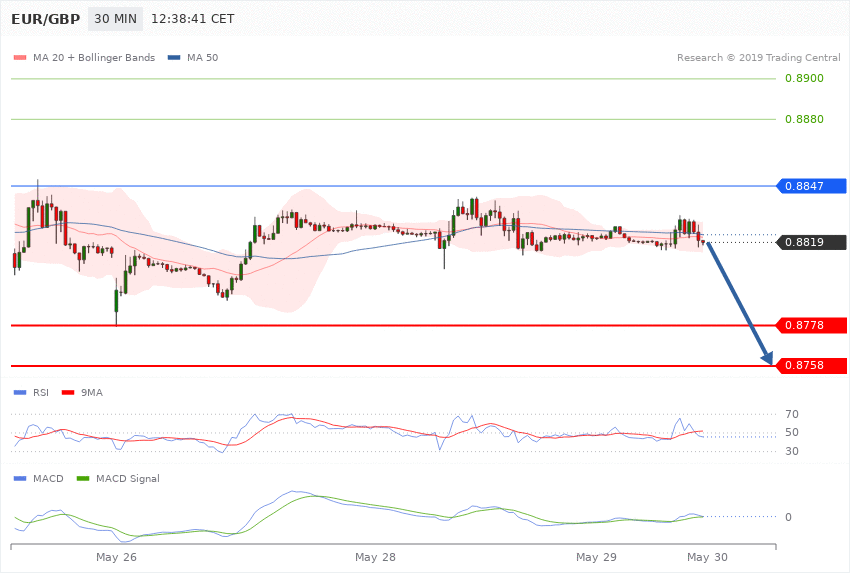Click the MA 50 legend color swatch

(174, 57)
